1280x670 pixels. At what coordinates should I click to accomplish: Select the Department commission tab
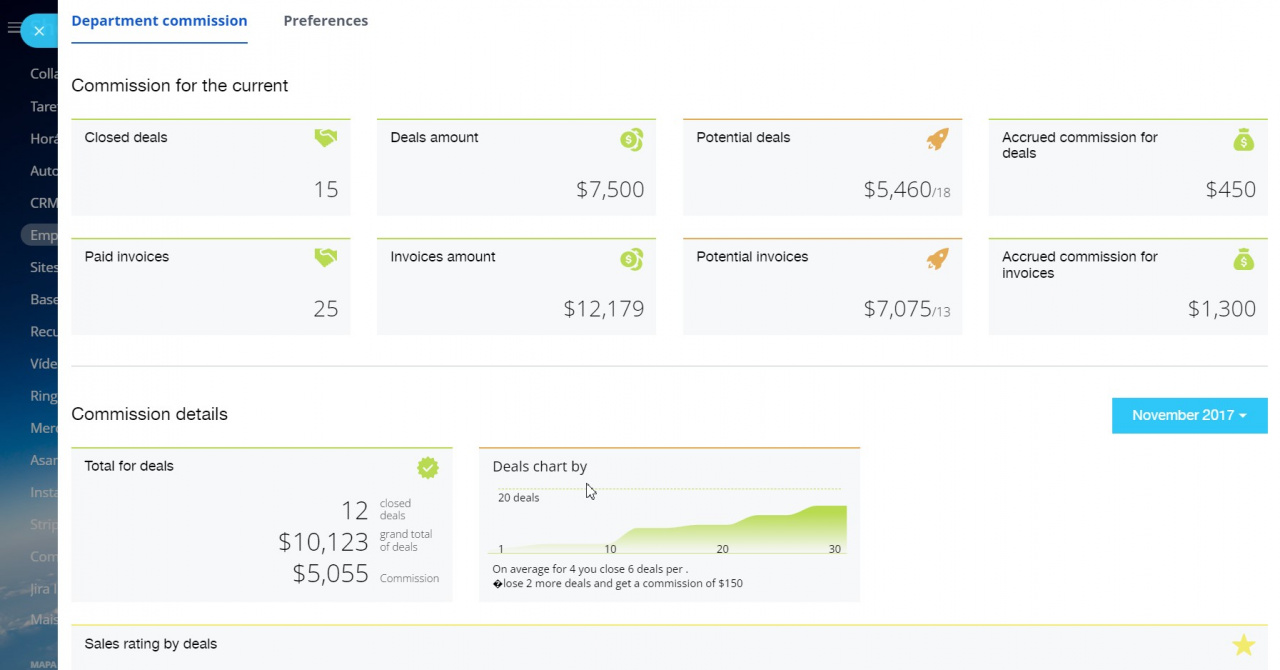(159, 21)
